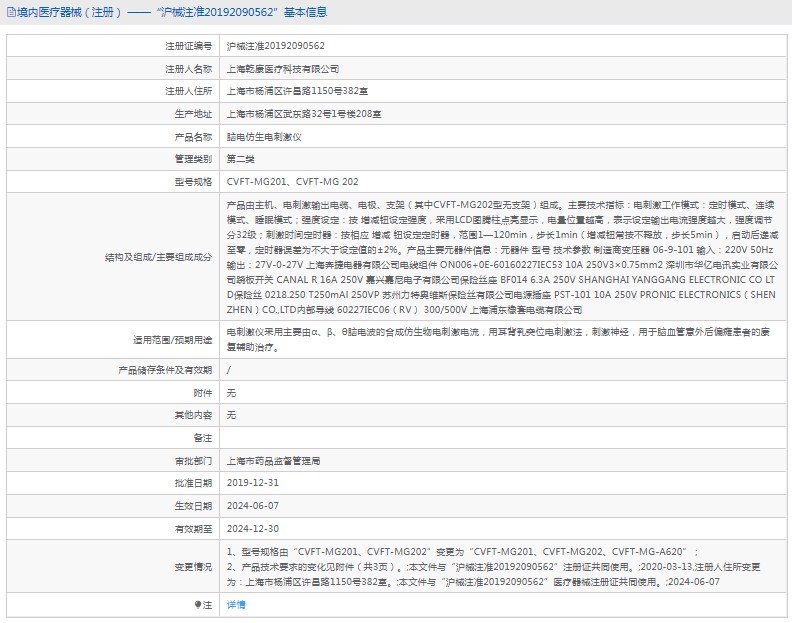Click the 生效日期 label
This screenshot has height=623, width=792.
[x=193, y=506]
